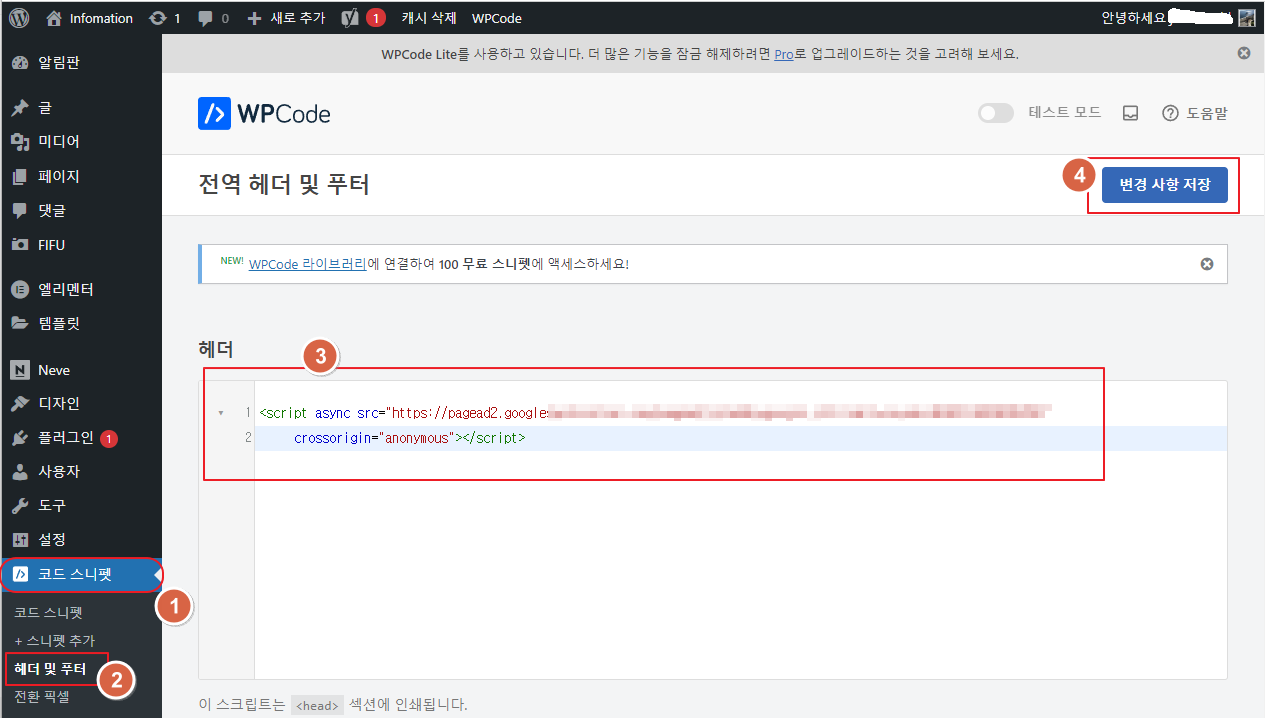Image resolution: width=1265 pixels, height=718 pixels.
Task: Save changes with 변경 사항 저장
Action: coord(1164,185)
